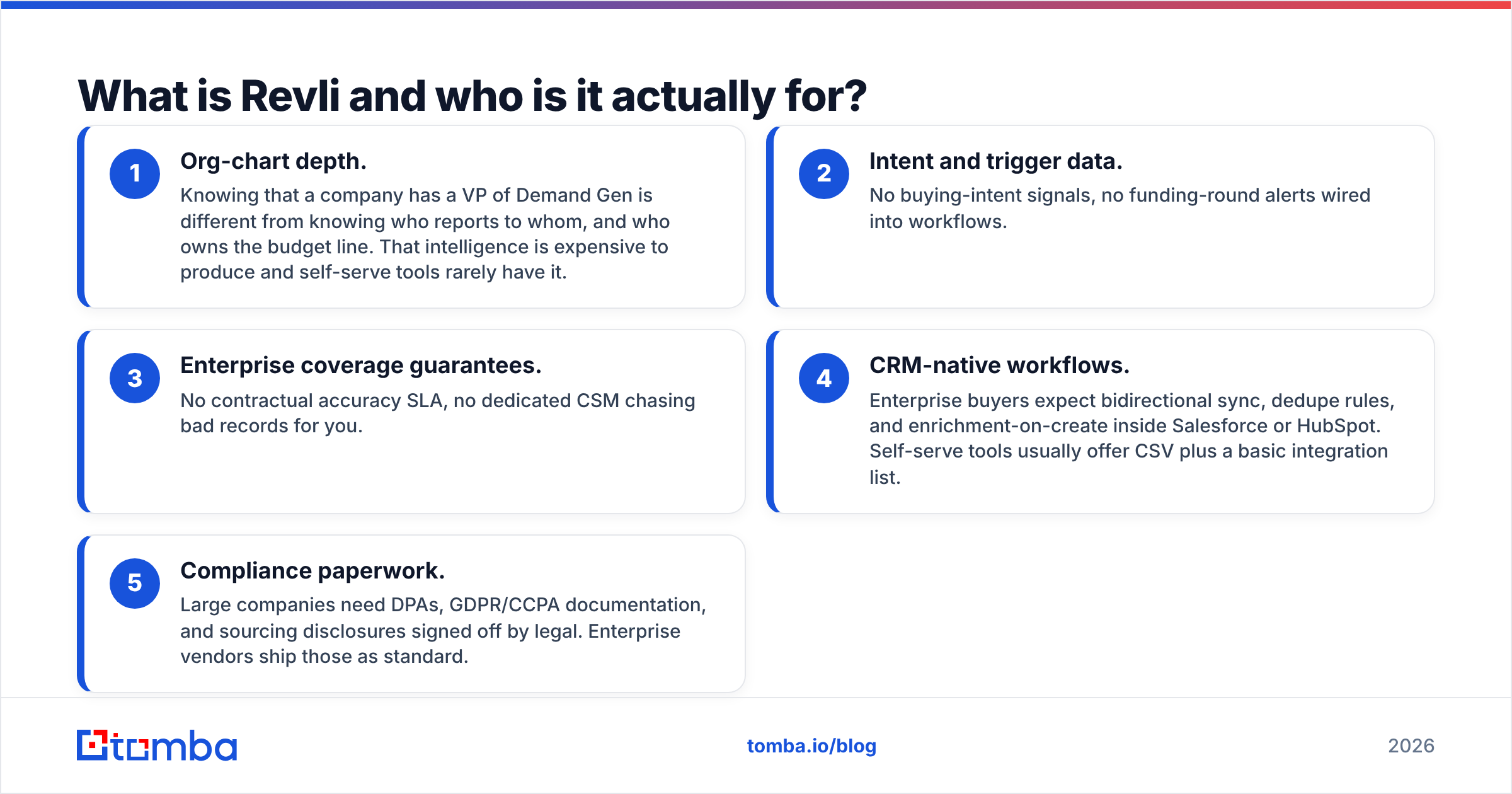Click the paragraph about a VP of Demand Gen
The width and height of the screenshot is (1512, 794).
pyautogui.click(x=425, y=234)
